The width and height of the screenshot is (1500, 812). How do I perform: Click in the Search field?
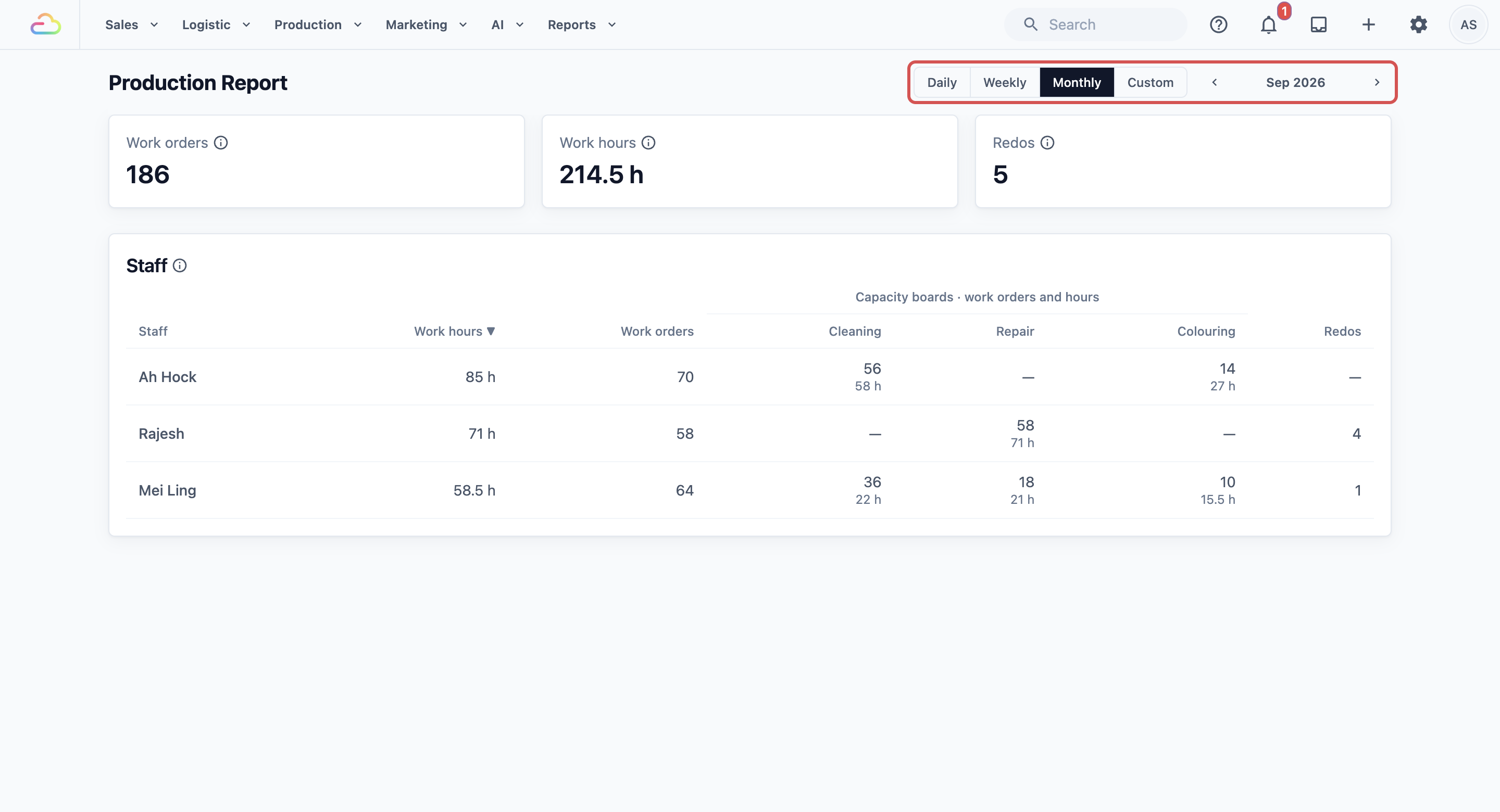[x=1095, y=24]
